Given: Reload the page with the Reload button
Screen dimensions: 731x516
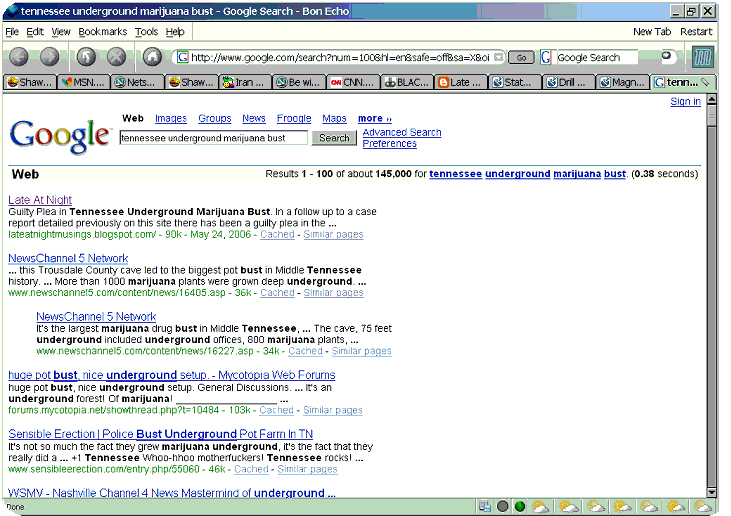Looking at the screenshot, I should [x=86, y=57].
